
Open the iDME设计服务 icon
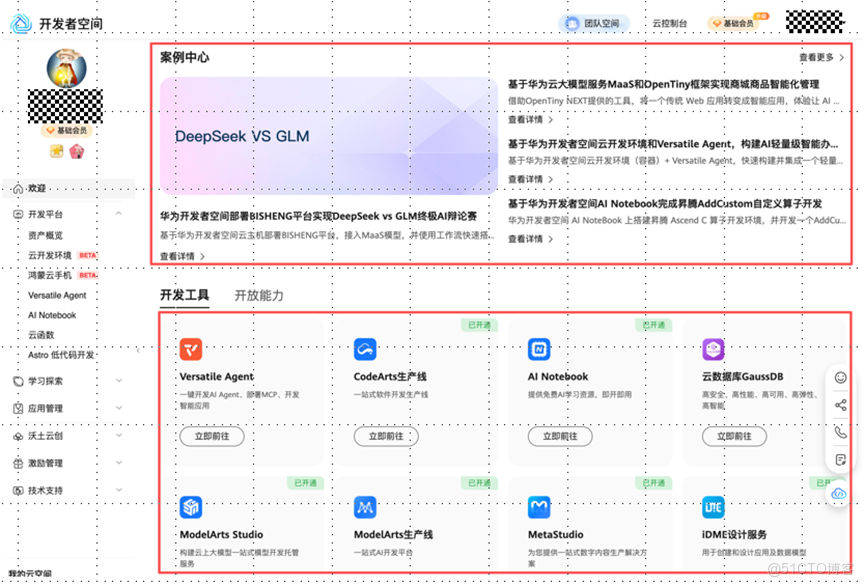(x=714, y=507)
